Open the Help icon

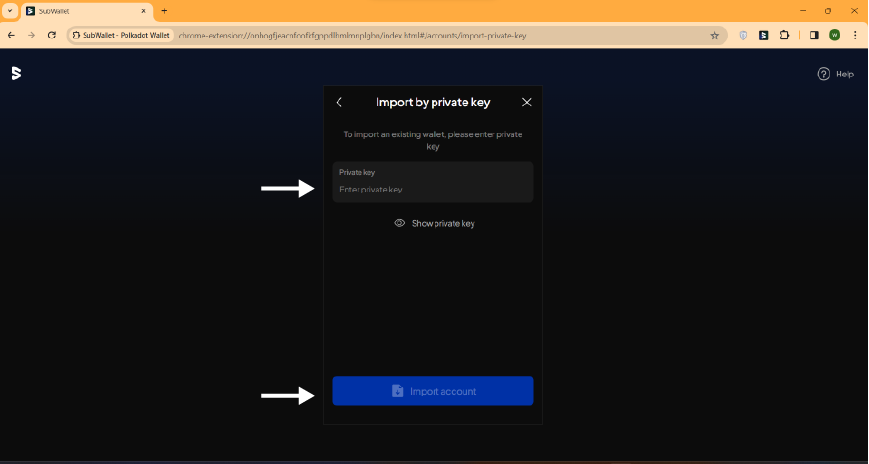(824, 74)
